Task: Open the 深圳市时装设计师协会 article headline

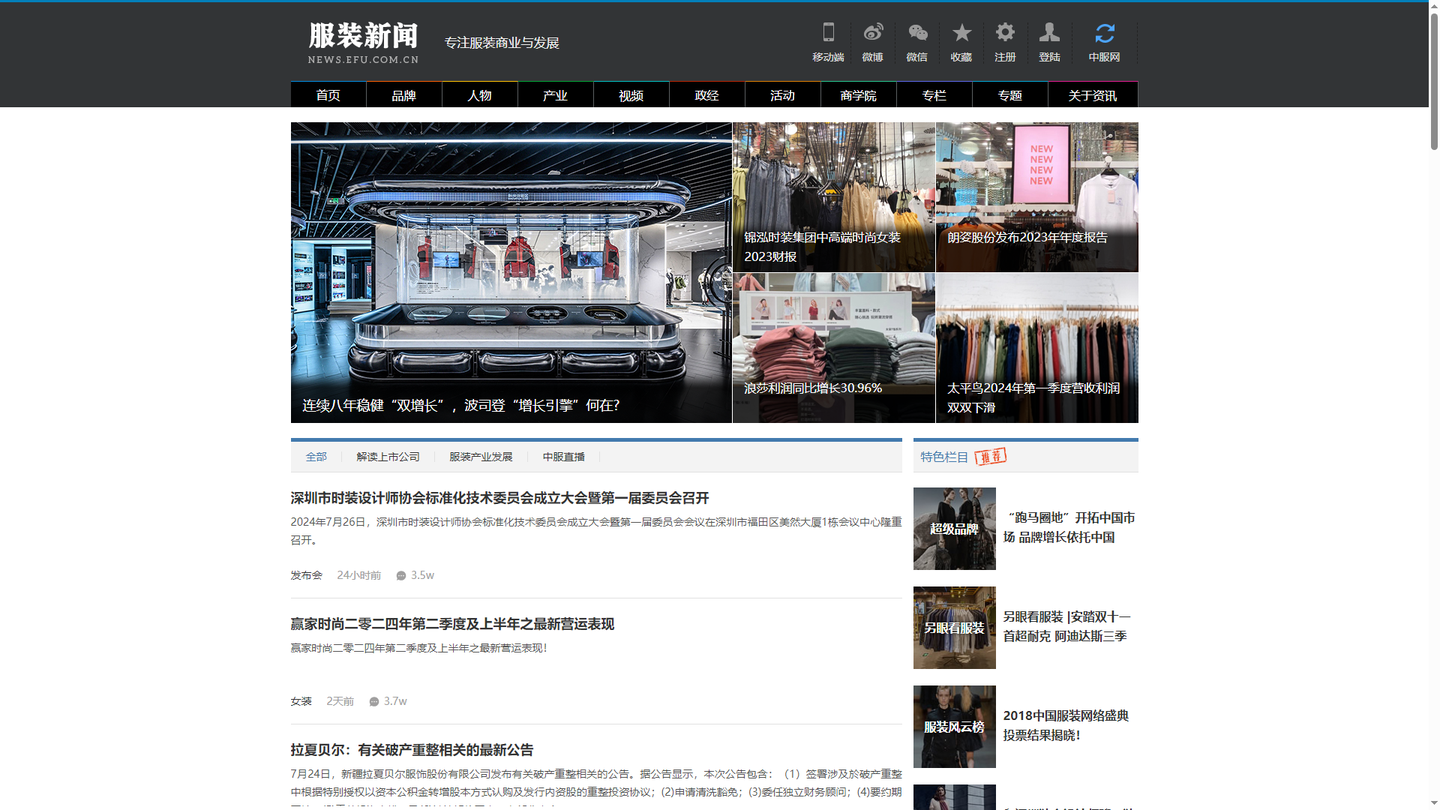Action: coord(500,498)
